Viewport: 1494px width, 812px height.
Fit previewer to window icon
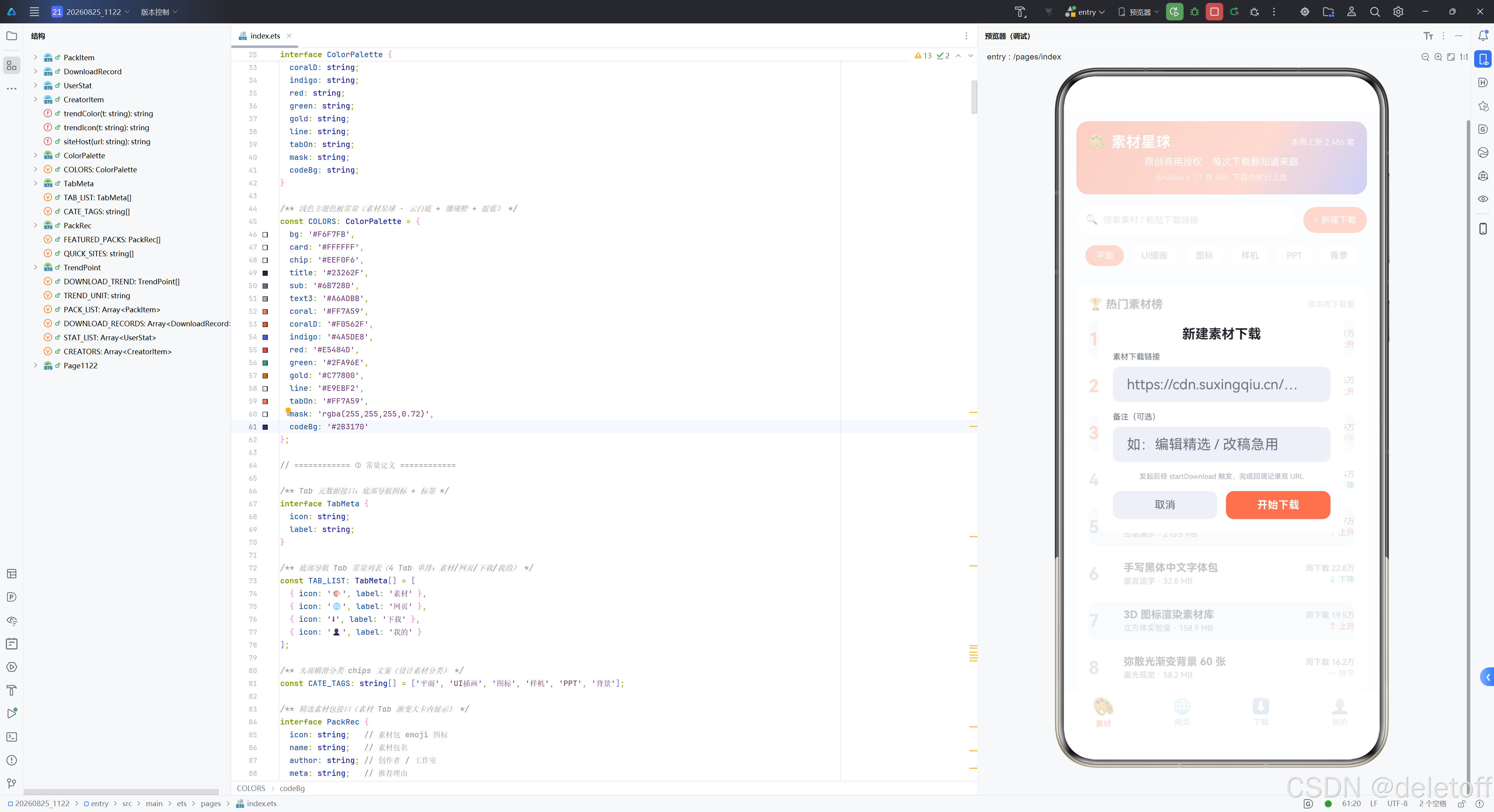click(1450, 57)
